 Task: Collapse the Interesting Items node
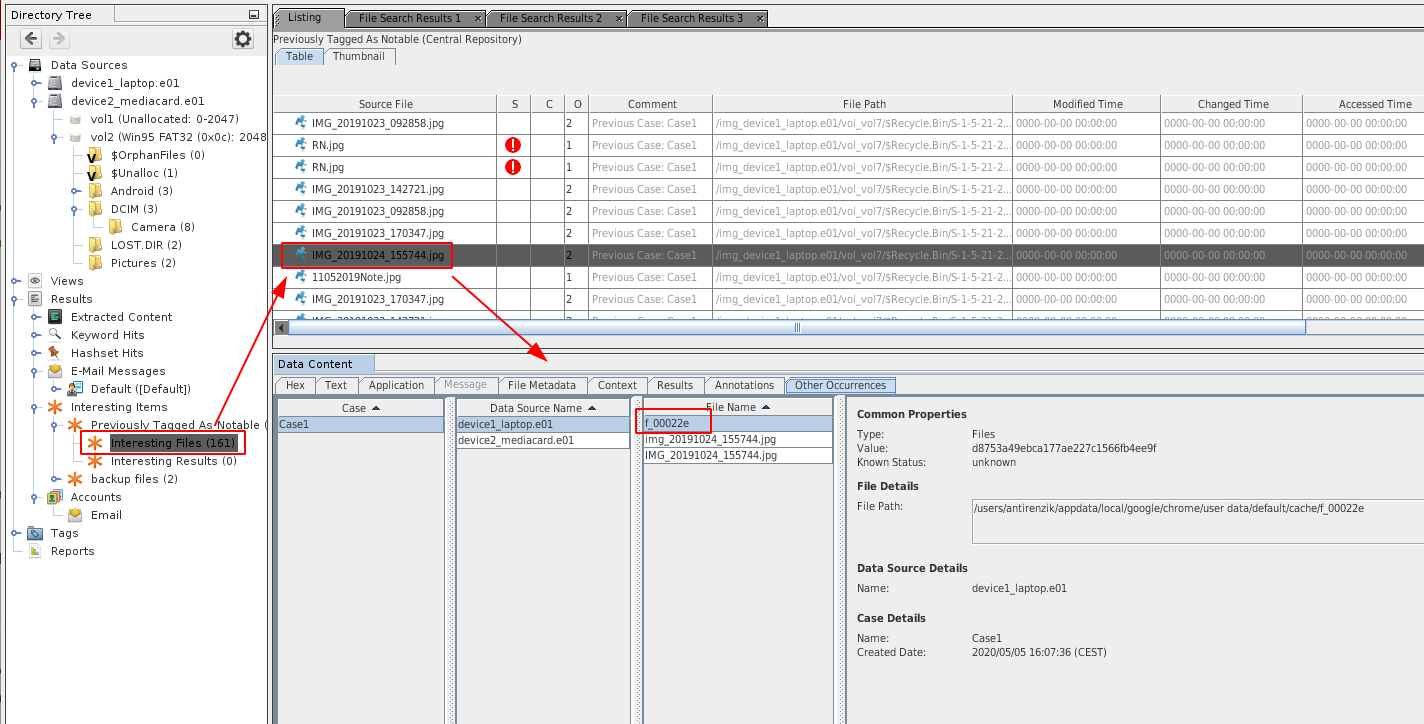tap(35, 407)
